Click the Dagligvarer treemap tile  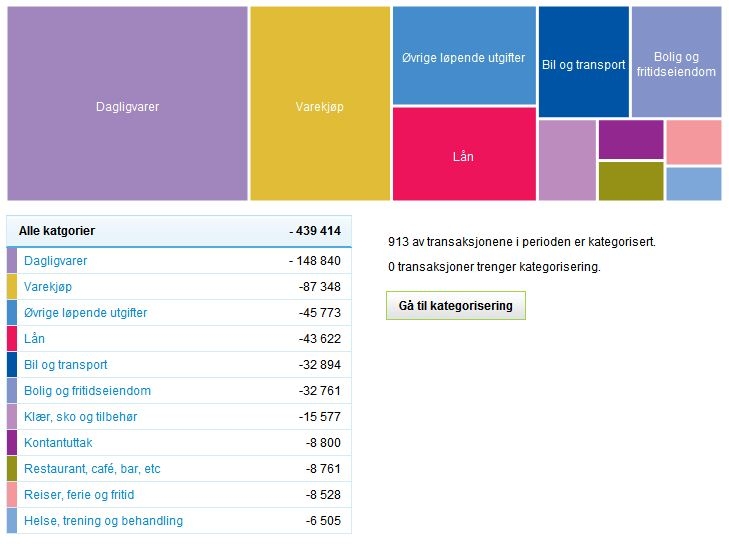click(127, 104)
